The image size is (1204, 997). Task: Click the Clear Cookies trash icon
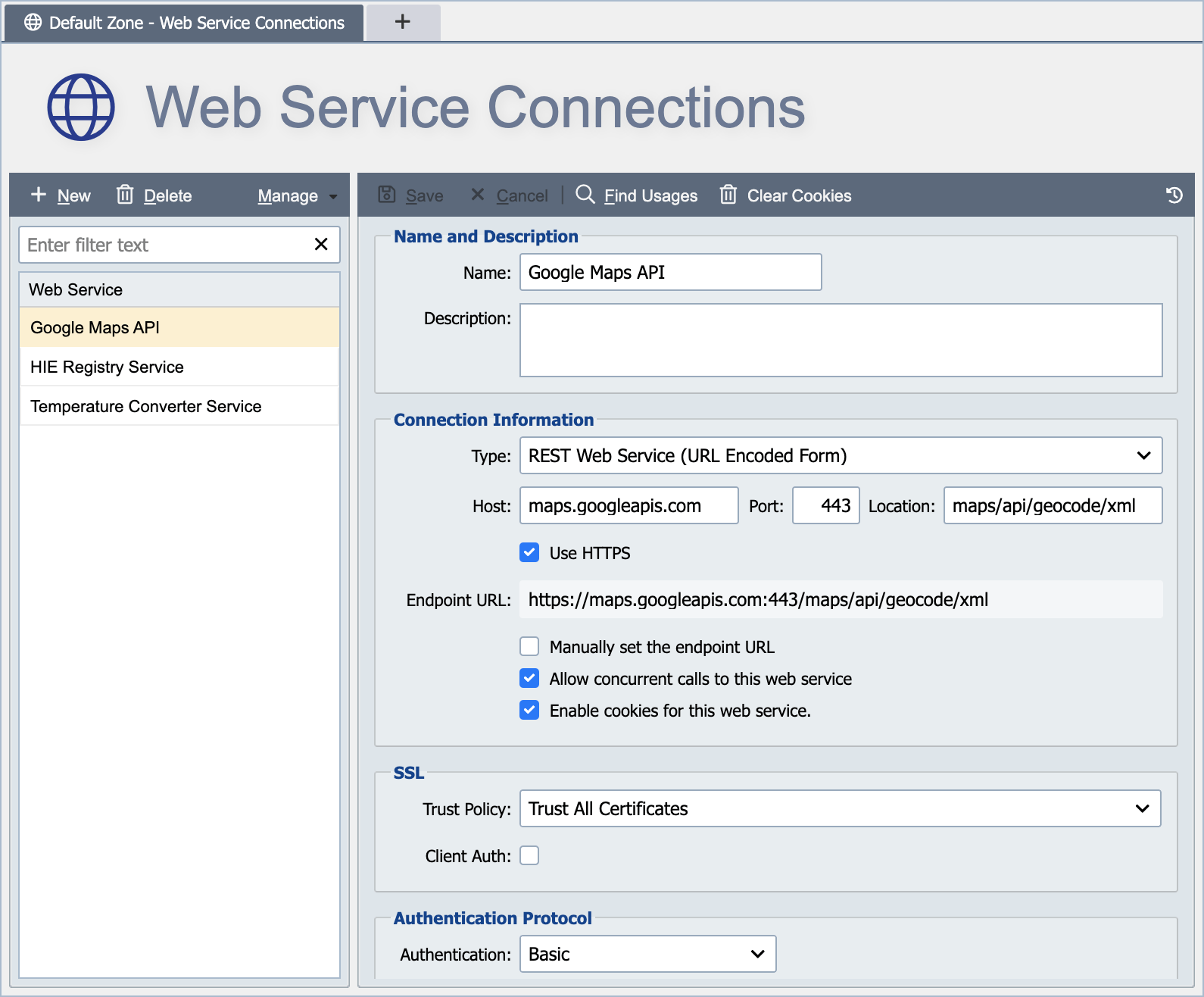click(728, 195)
